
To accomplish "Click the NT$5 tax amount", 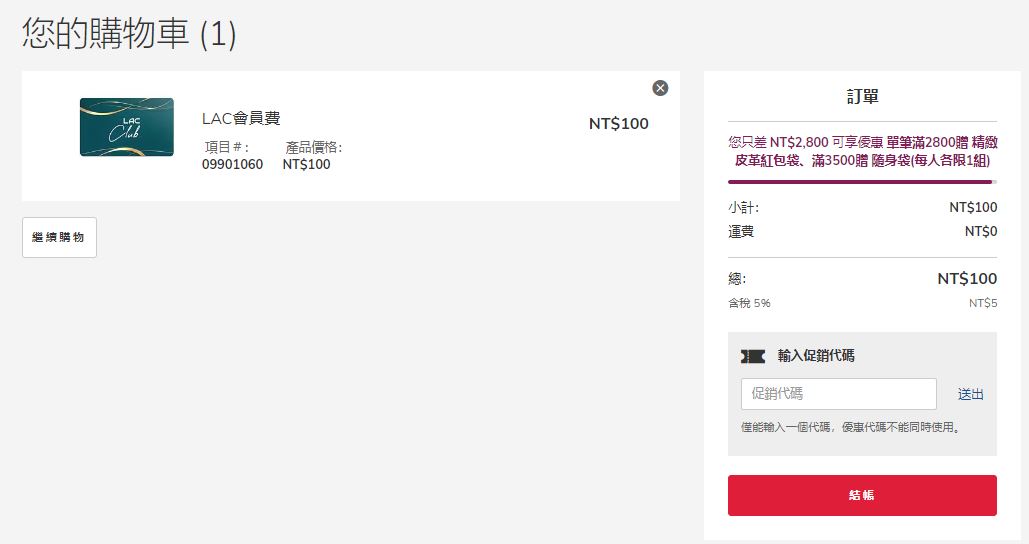I will click(983, 303).
